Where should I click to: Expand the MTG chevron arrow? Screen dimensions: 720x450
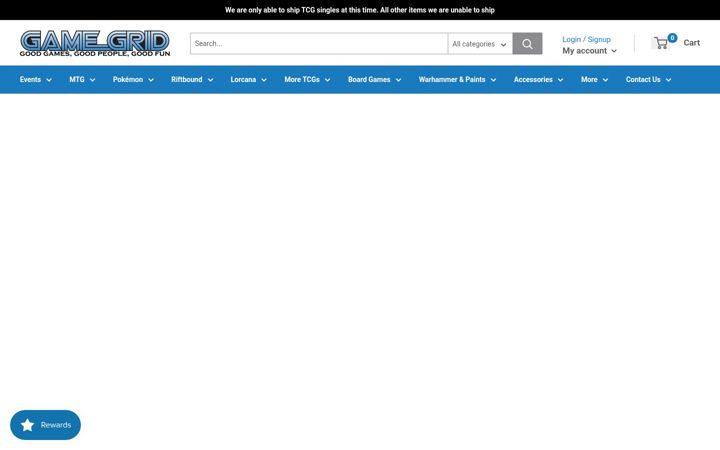coord(92,80)
